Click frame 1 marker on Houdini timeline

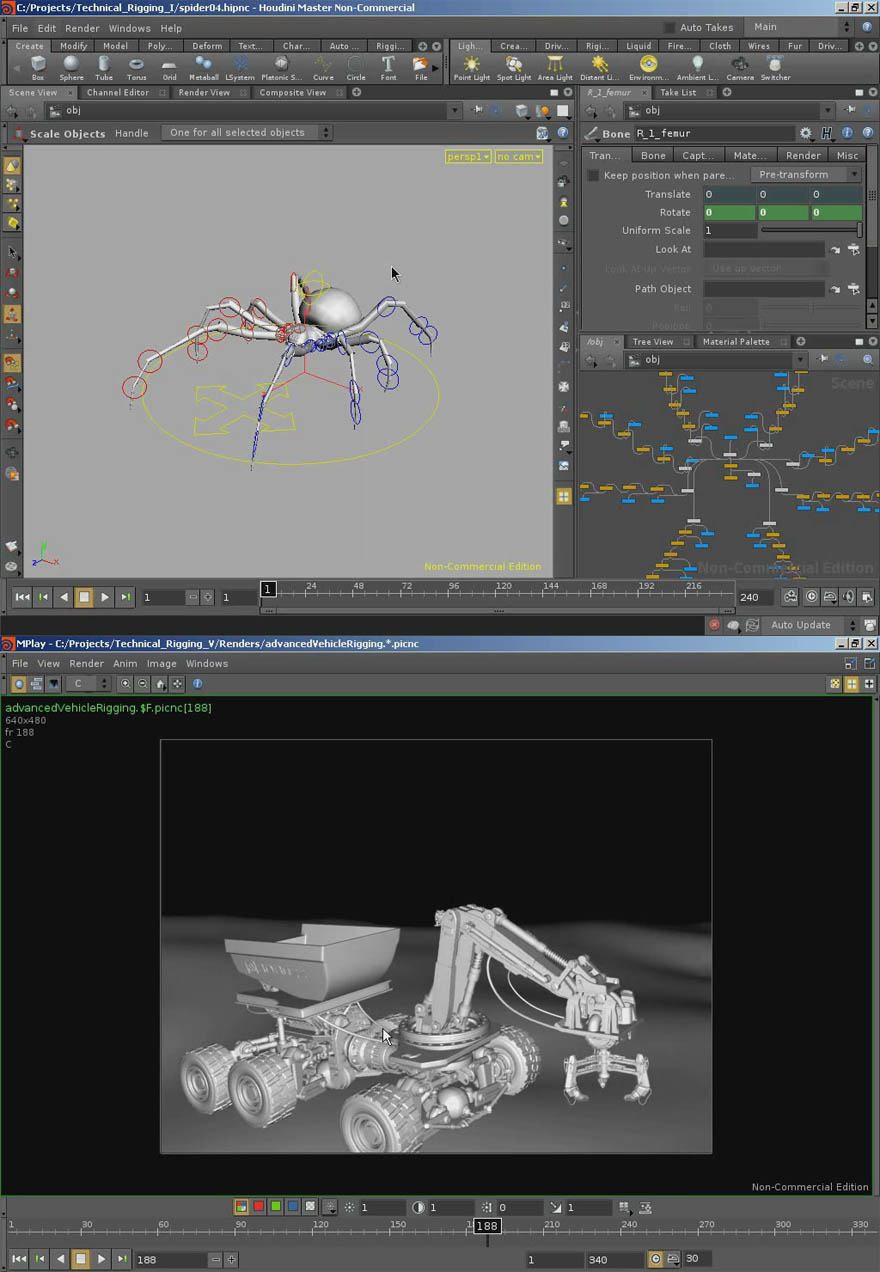(268, 589)
